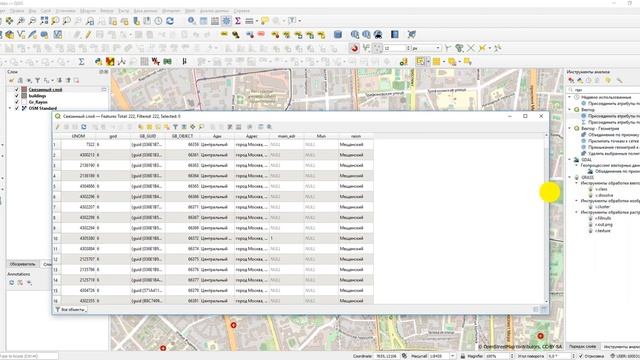Sort by the raion column header

tap(356, 136)
